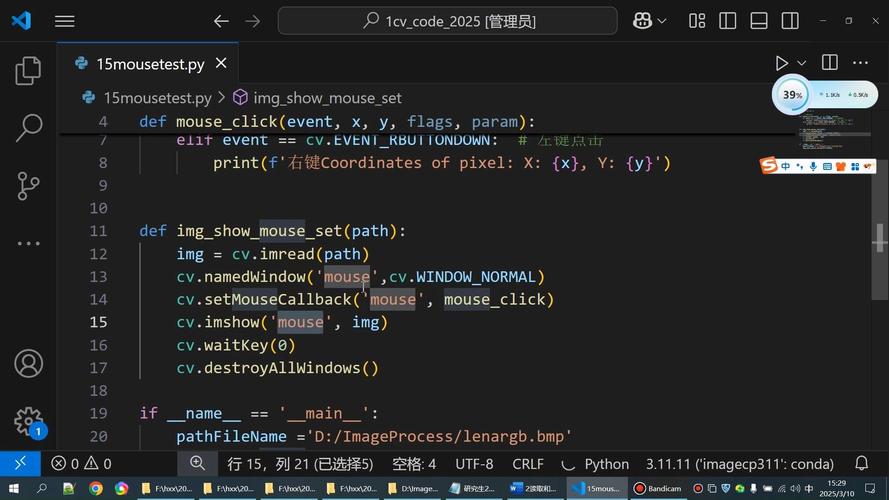Open notifications bell in status bar
The width and height of the screenshot is (889, 500).
861,463
